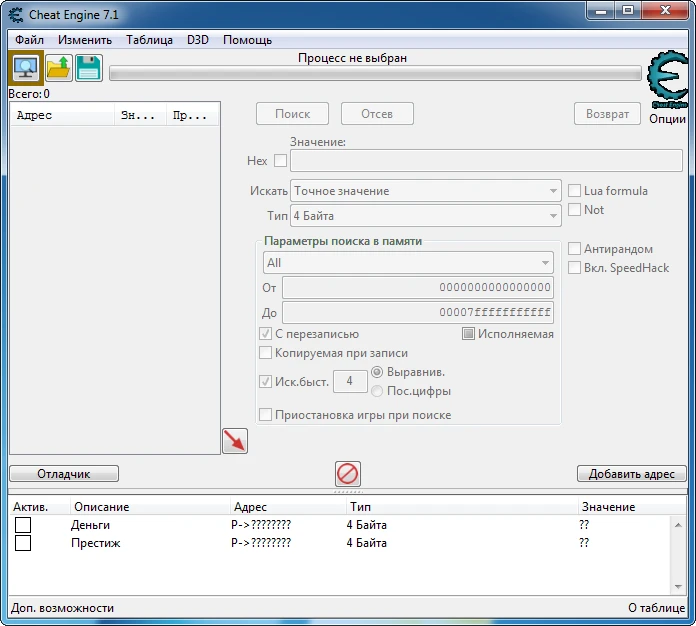
Task: Enable the Hex checkbox
Action: point(280,160)
